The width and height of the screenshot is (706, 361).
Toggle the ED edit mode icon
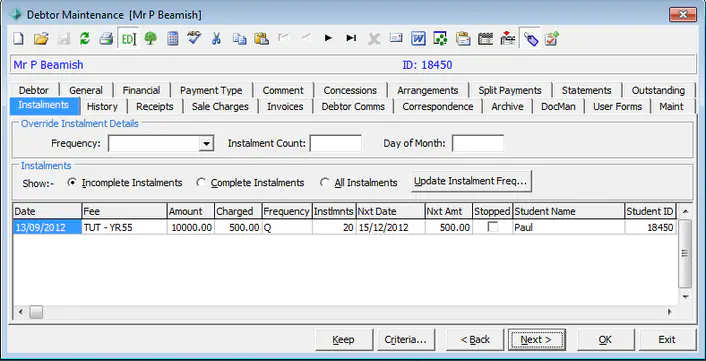pyautogui.click(x=128, y=39)
